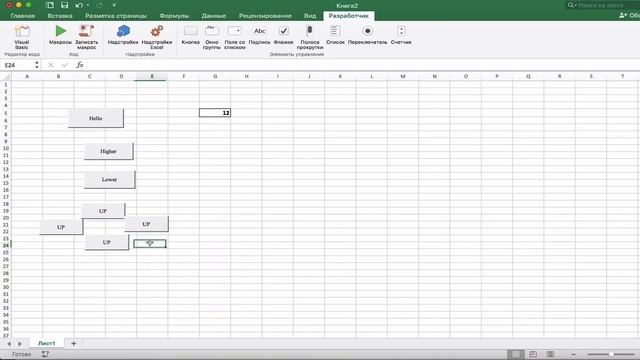The image size is (640, 360).
Task: Open the Формулы tab
Action: click(174, 16)
